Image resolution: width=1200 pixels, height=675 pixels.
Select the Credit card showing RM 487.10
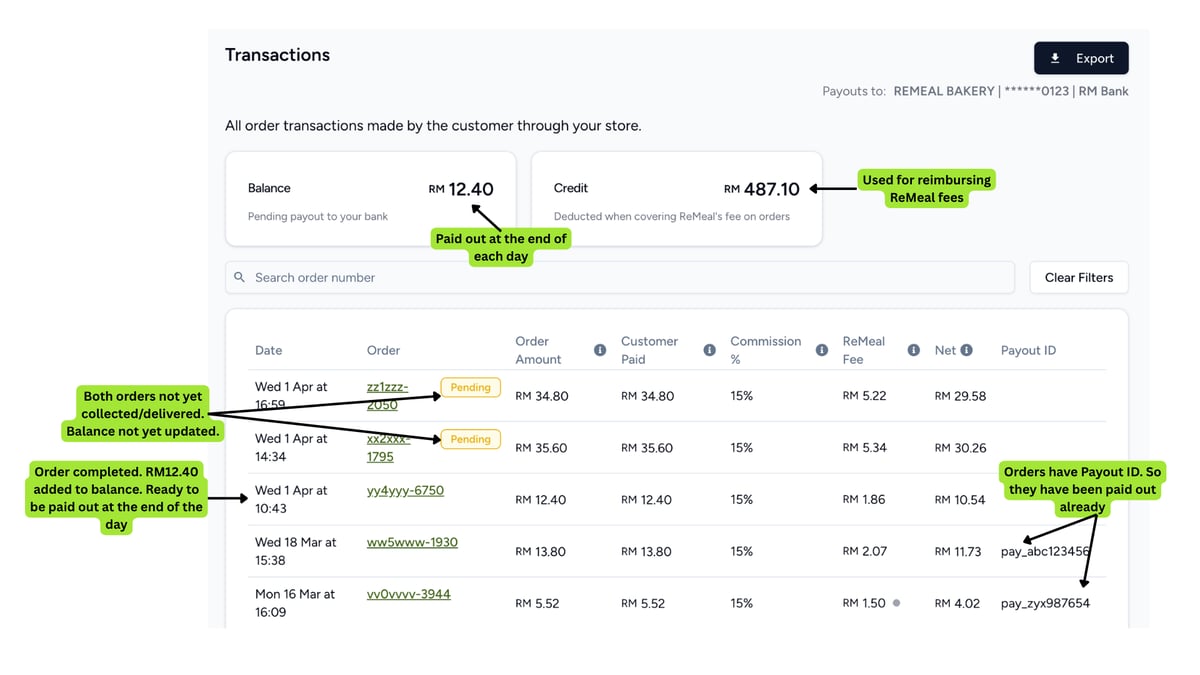(676, 198)
